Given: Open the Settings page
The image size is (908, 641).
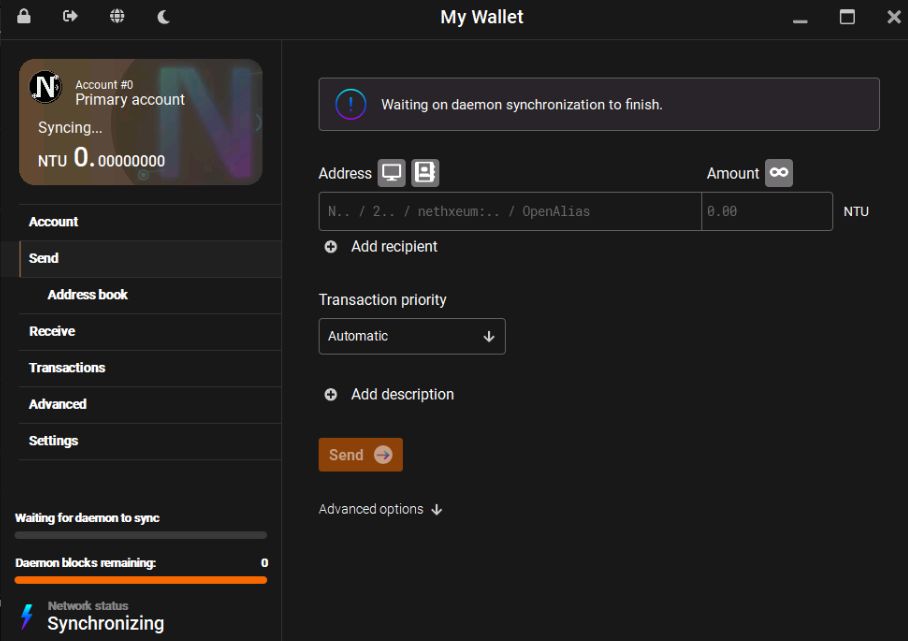Looking at the screenshot, I should (150, 441).
